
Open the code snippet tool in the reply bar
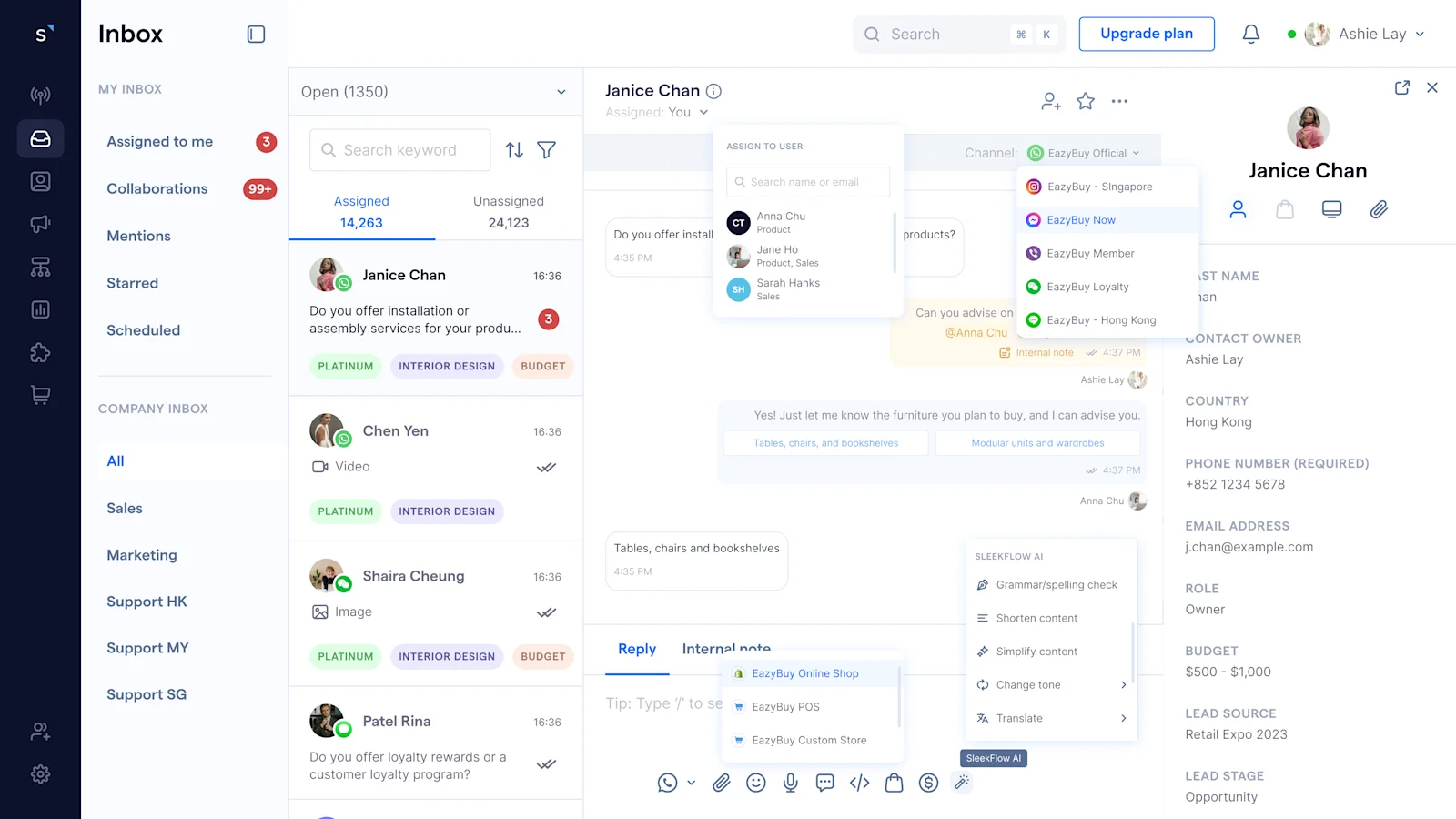(x=859, y=783)
